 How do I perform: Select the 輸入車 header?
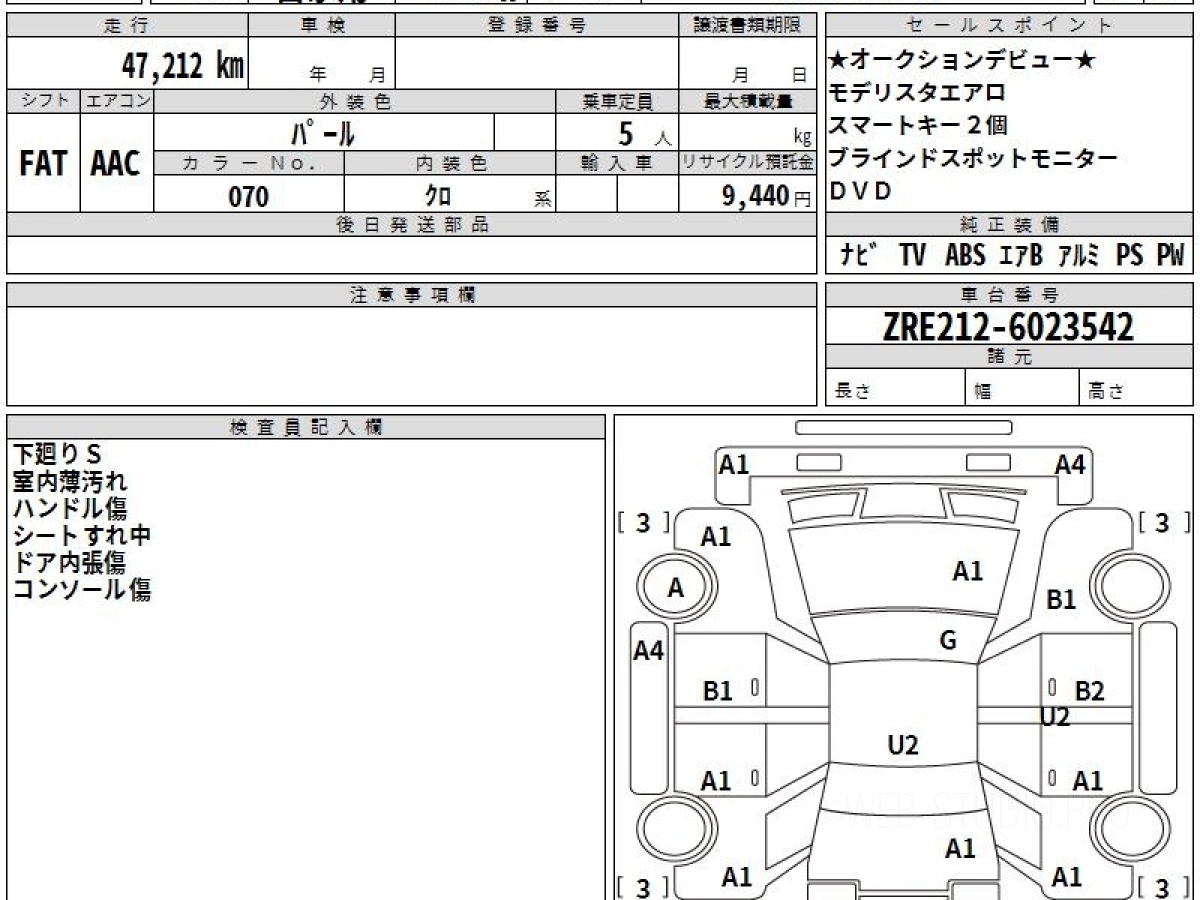click(617, 164)
